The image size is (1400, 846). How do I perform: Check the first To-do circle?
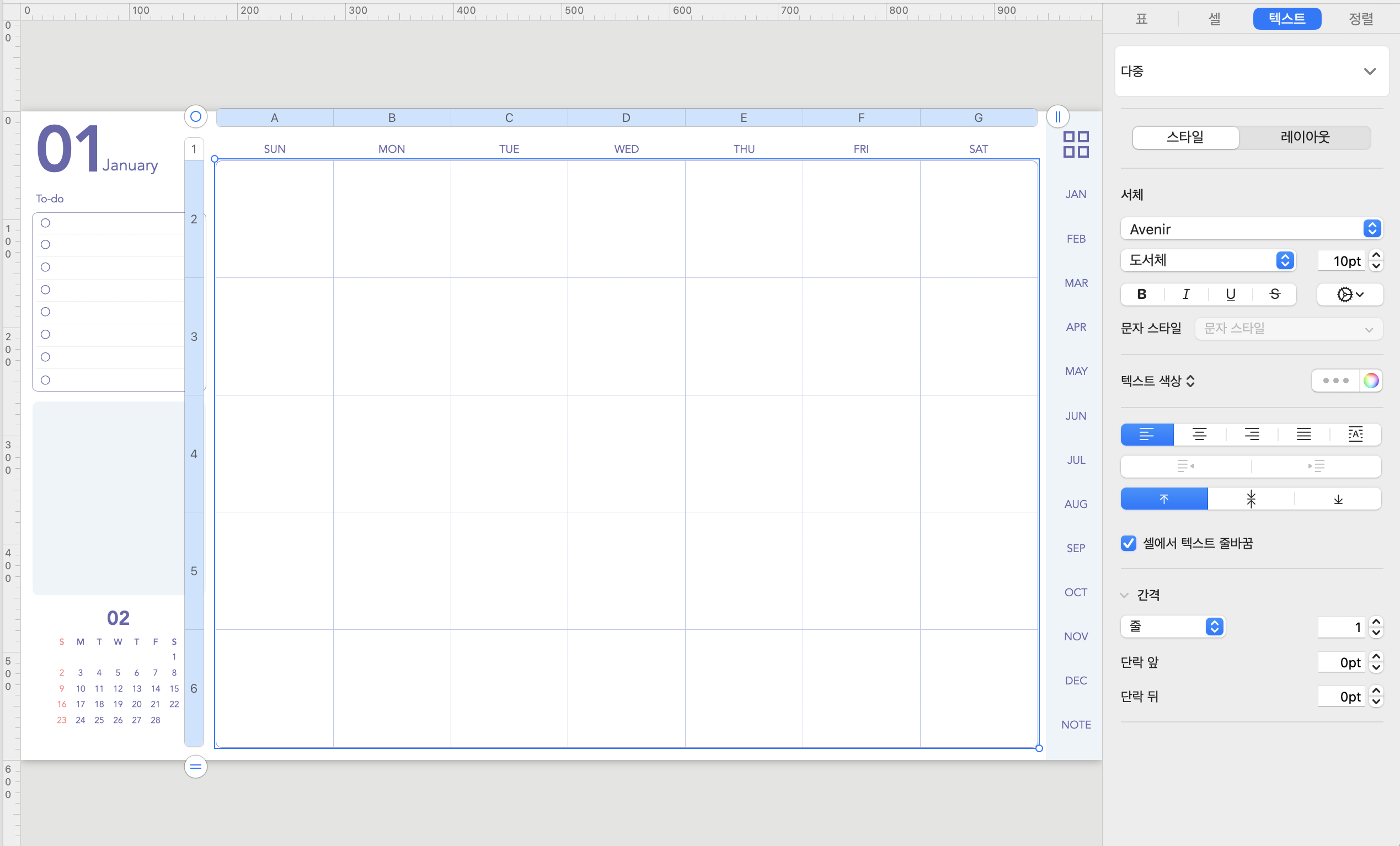coord(45,223)
